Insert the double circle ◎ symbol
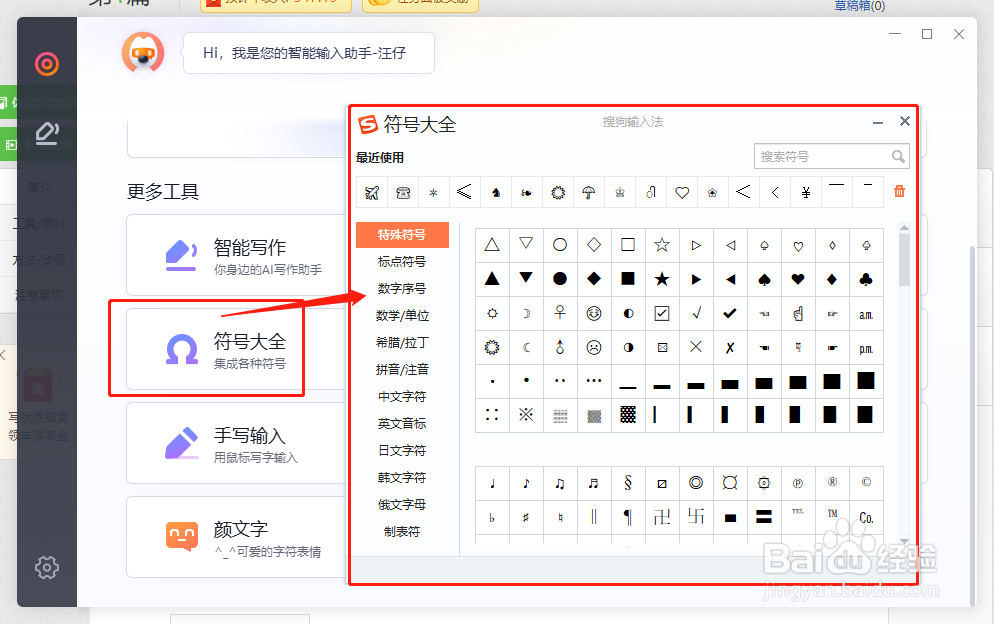The image size is (994, 624). pyautogui.click(x=696, y=483)
